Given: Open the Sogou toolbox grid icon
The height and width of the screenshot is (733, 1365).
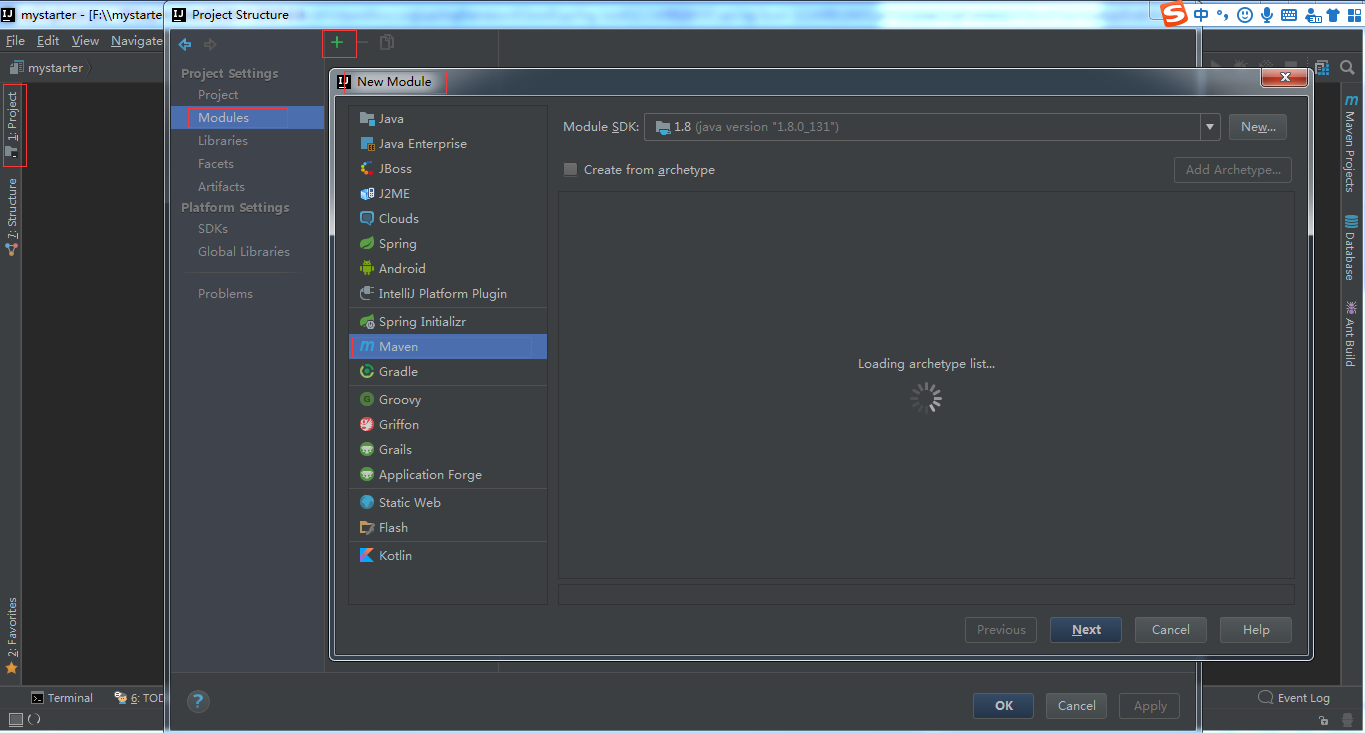Looking at the screenshot, I should (1354, 15).
